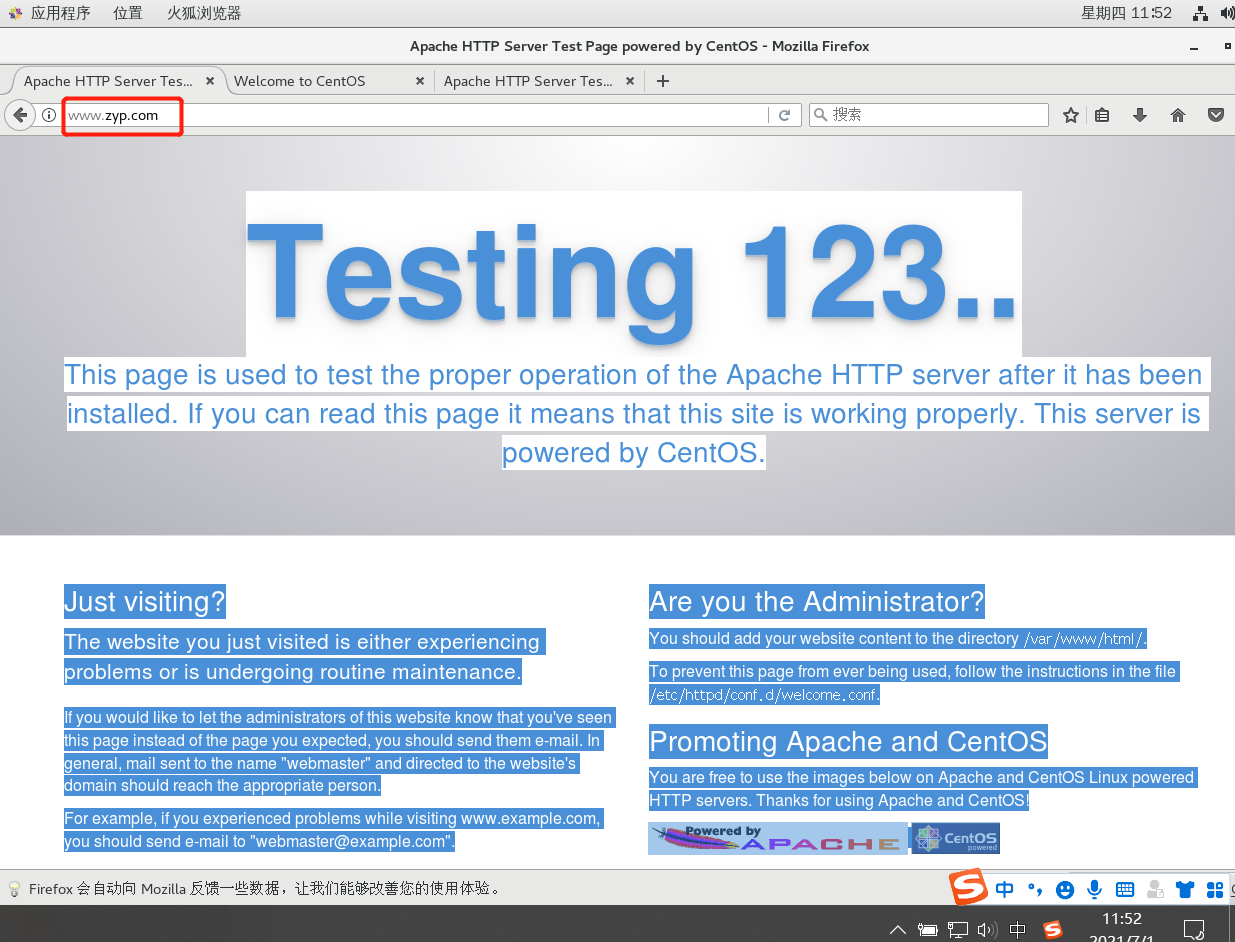Click the 'Promoting Apache and CentOS' heading
The image size is (1235, 942).
coord(848,742)
